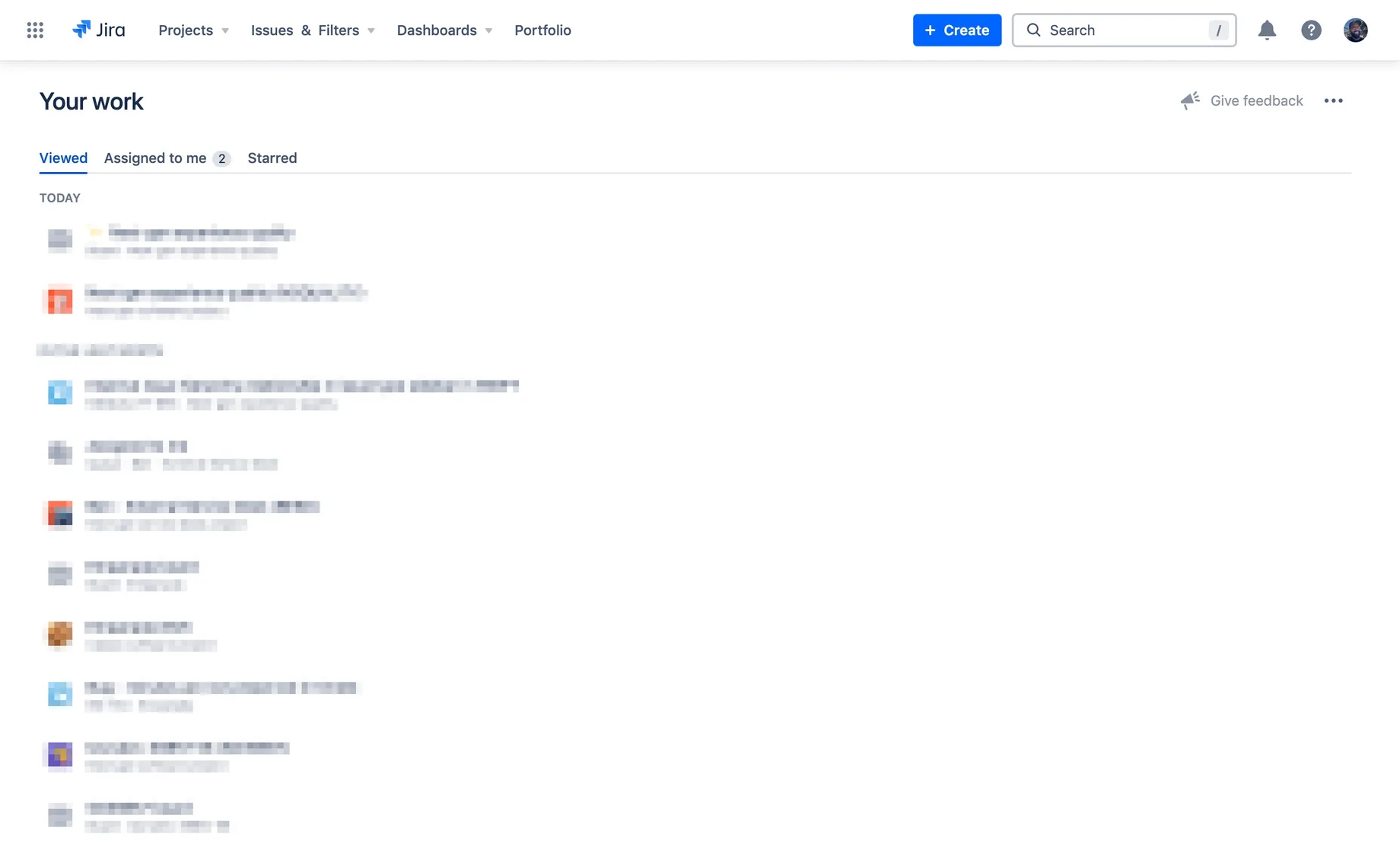Open the notifications bell

coord(1267,30)
